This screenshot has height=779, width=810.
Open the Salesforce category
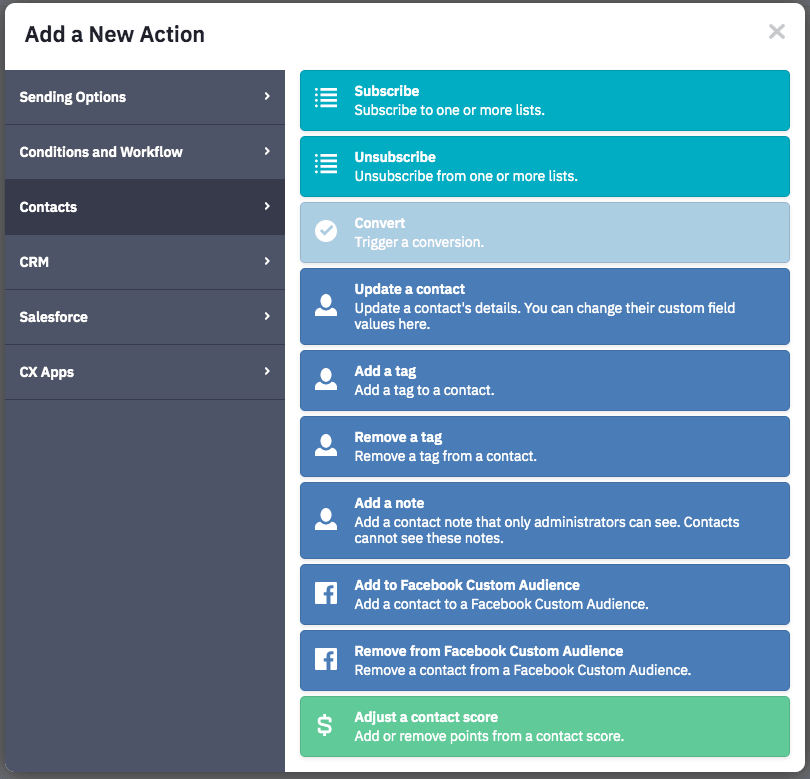coord(145,317)
